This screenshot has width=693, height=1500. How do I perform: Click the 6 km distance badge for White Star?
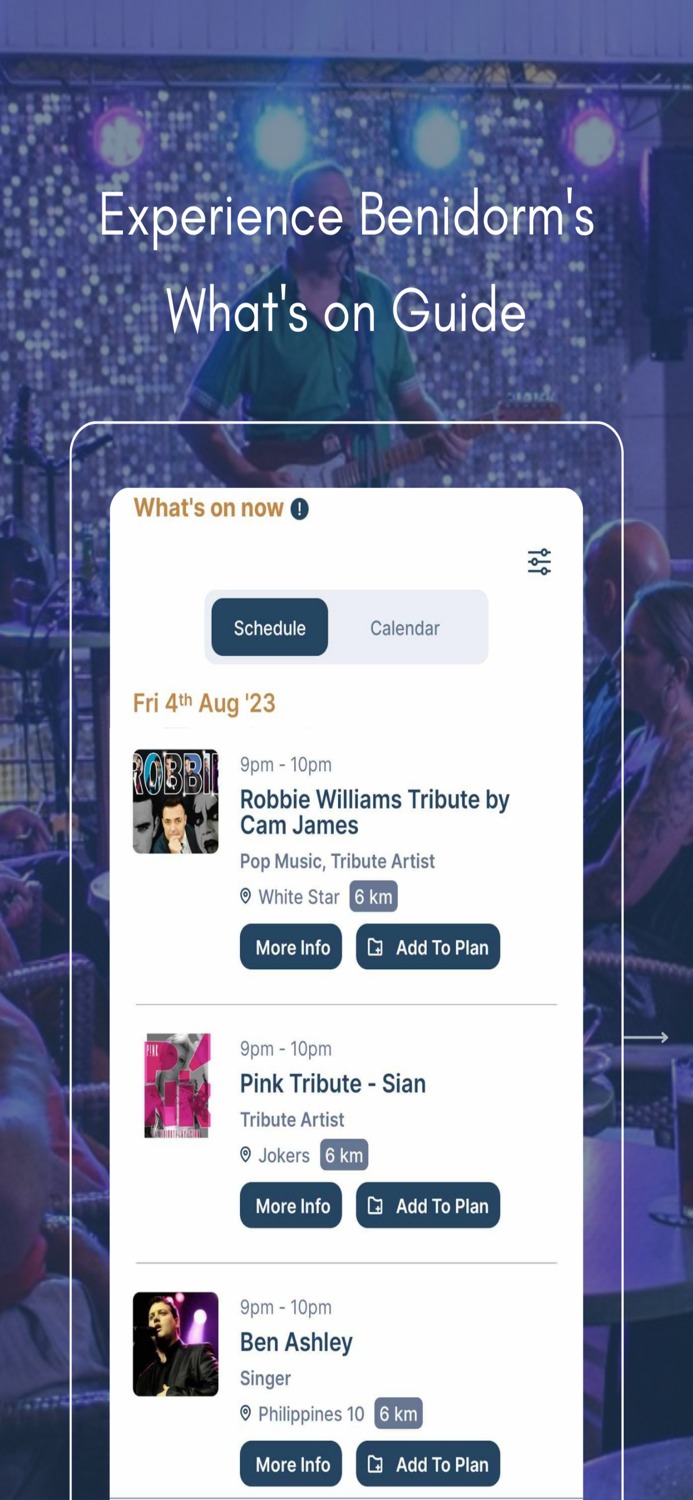pos(374,897)
